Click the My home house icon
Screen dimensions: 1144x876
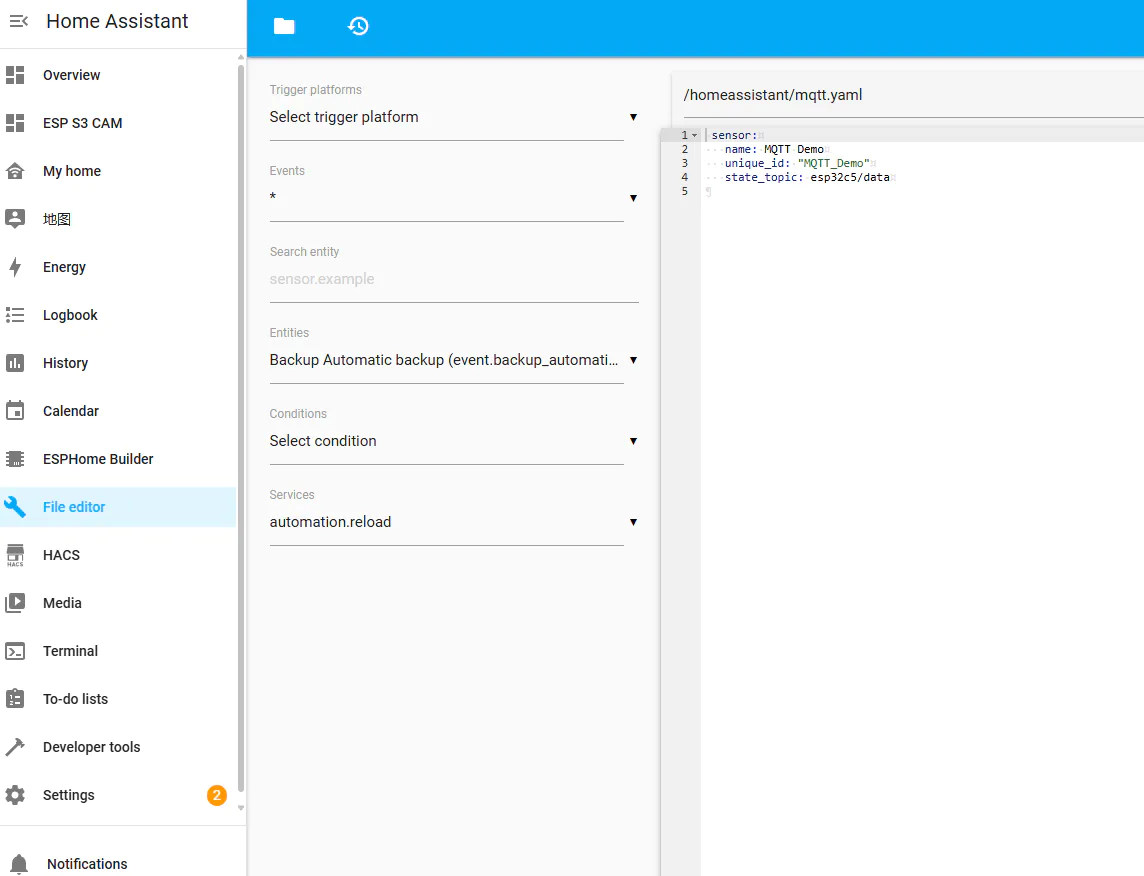[x=15, y=171]
